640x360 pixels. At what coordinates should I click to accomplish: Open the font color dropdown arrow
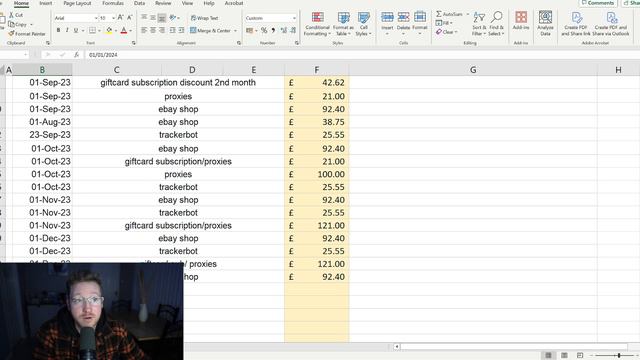131,31
